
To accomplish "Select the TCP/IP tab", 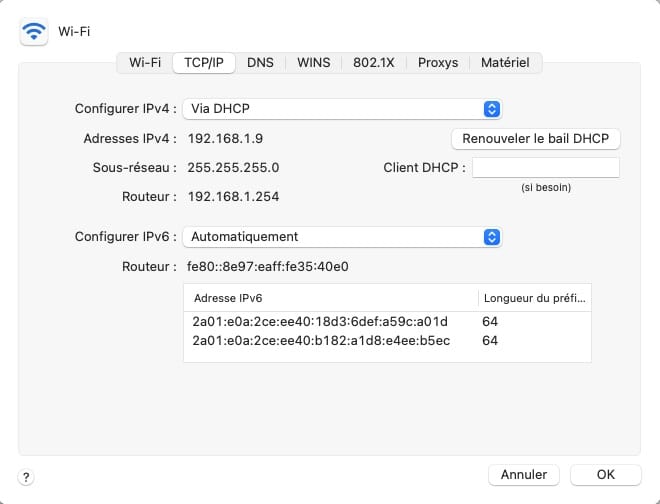I will 204,62.
